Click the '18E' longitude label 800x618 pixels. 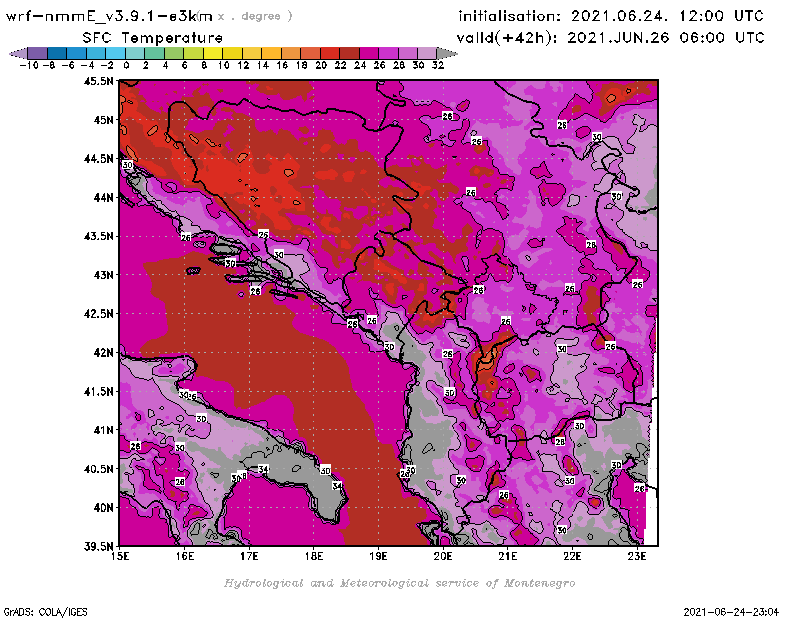314,556
